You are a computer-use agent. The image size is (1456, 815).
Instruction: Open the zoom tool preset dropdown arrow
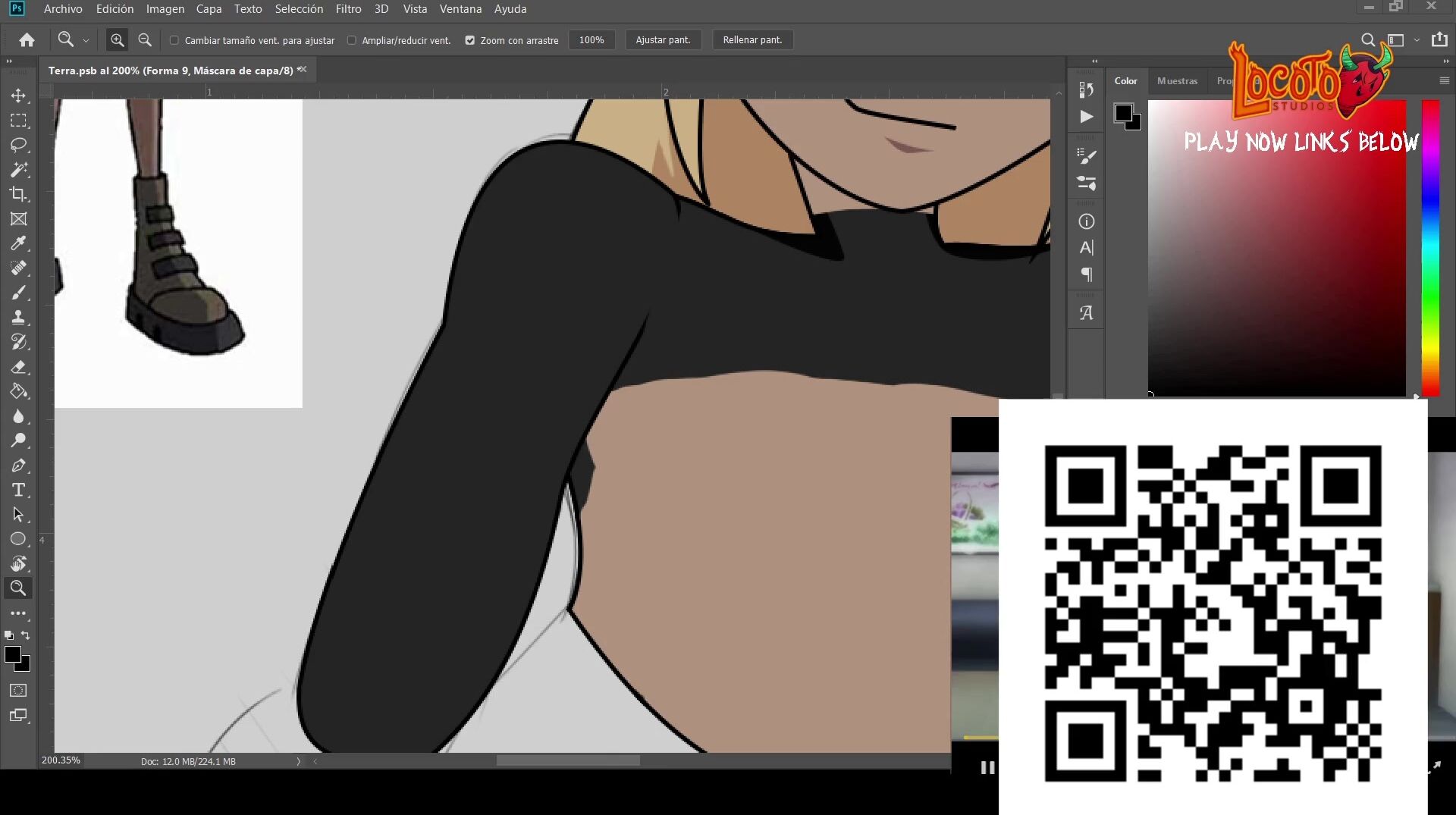coord(86,40)
